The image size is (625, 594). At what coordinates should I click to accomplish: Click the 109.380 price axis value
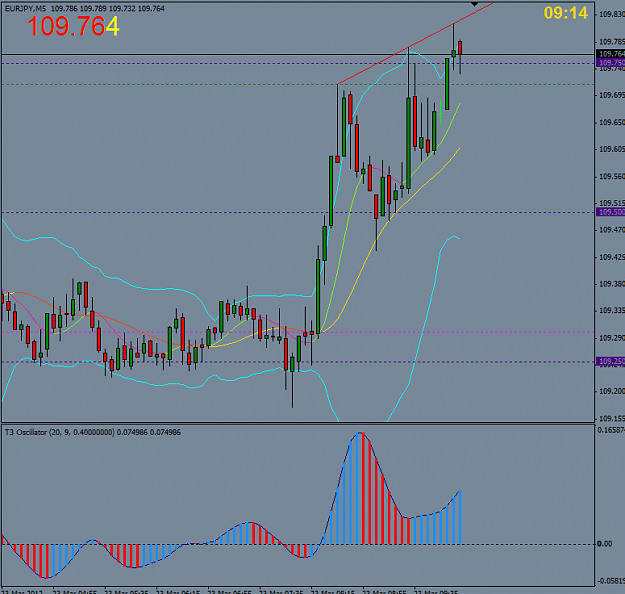(611, 284)
